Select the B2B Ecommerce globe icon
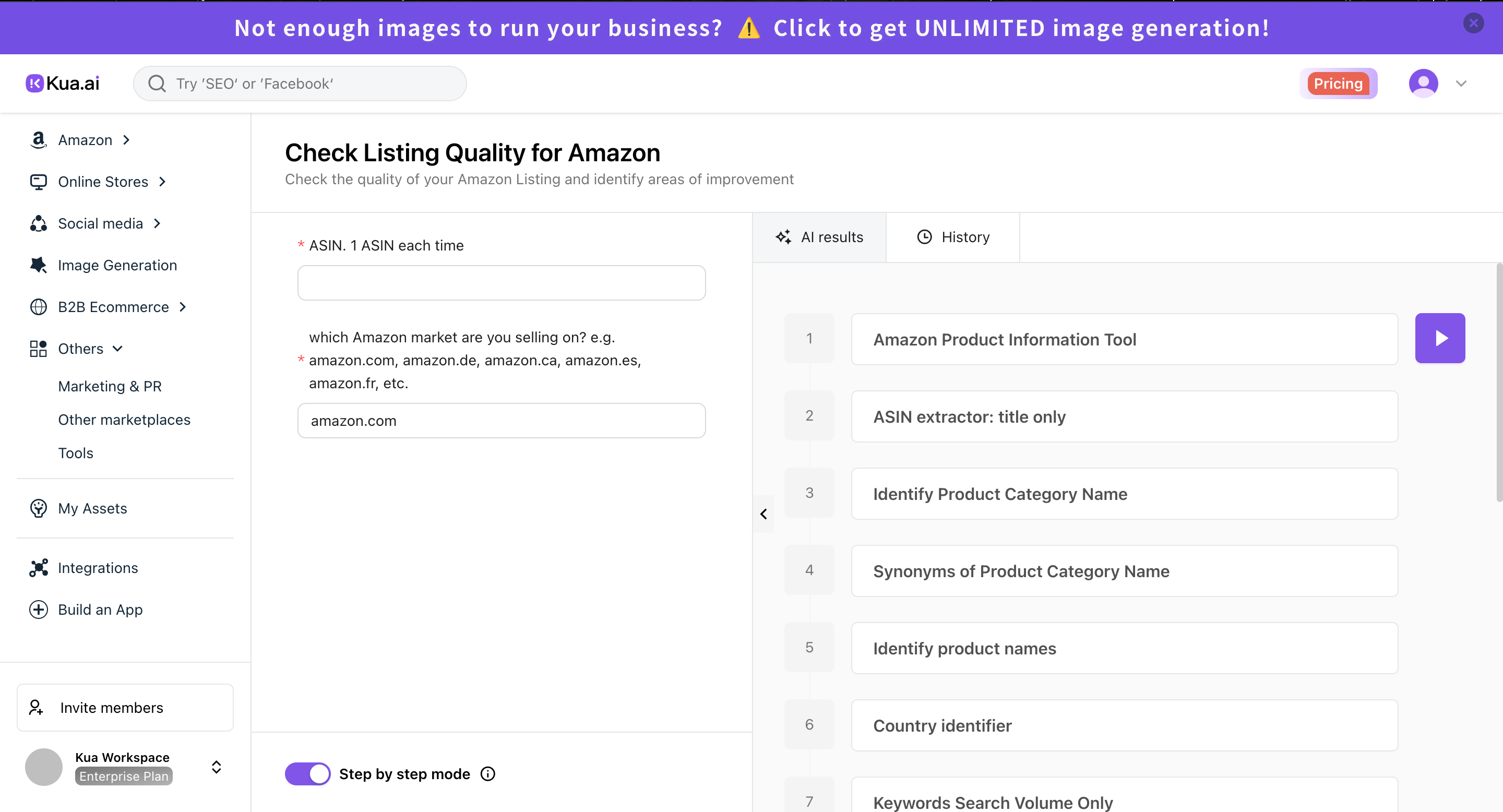This screenshot has width=1503, height=812. pyautogui.click(x=39, y=307)
